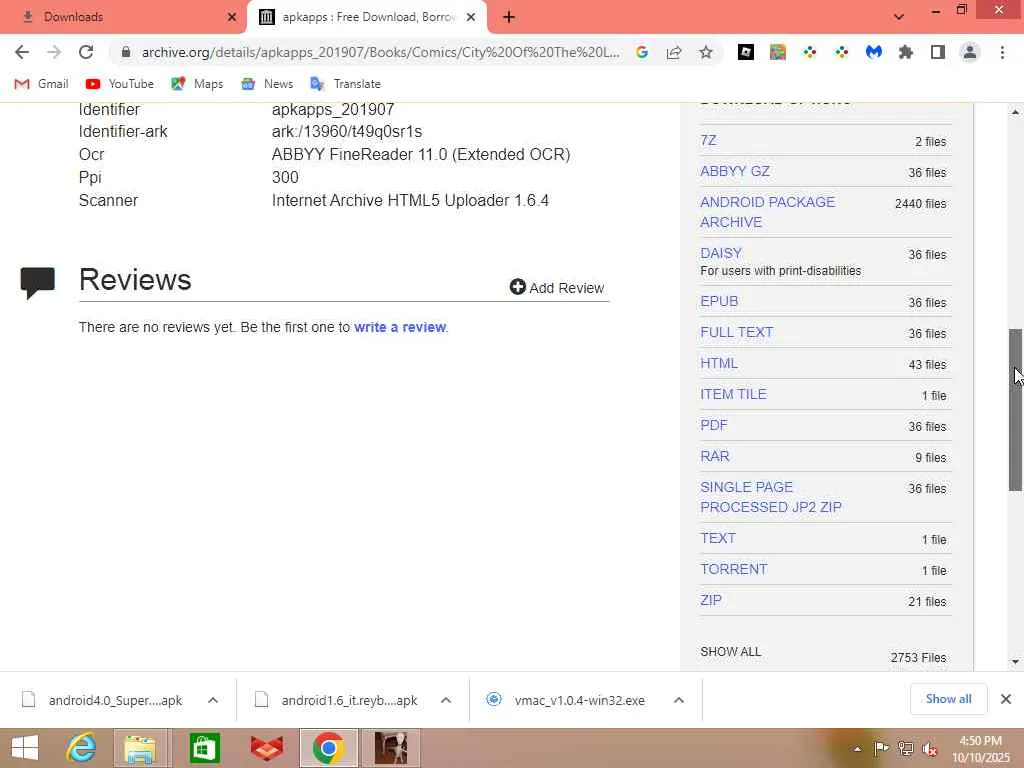Open a new browser tab
The width and height of the screenshot is (1024, 768).
tap(509, 17)
